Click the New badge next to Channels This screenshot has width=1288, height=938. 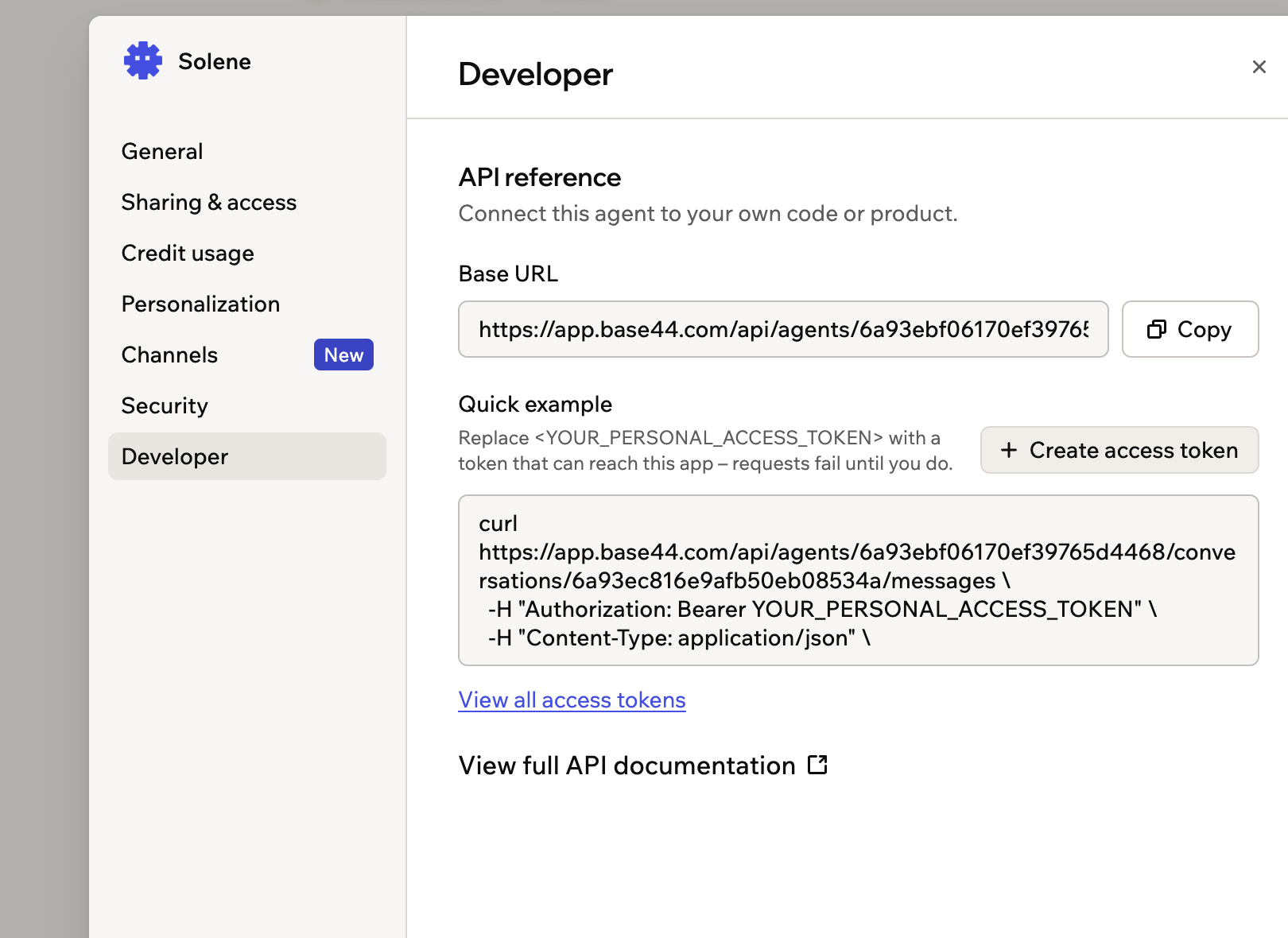(x=343, y=355)
